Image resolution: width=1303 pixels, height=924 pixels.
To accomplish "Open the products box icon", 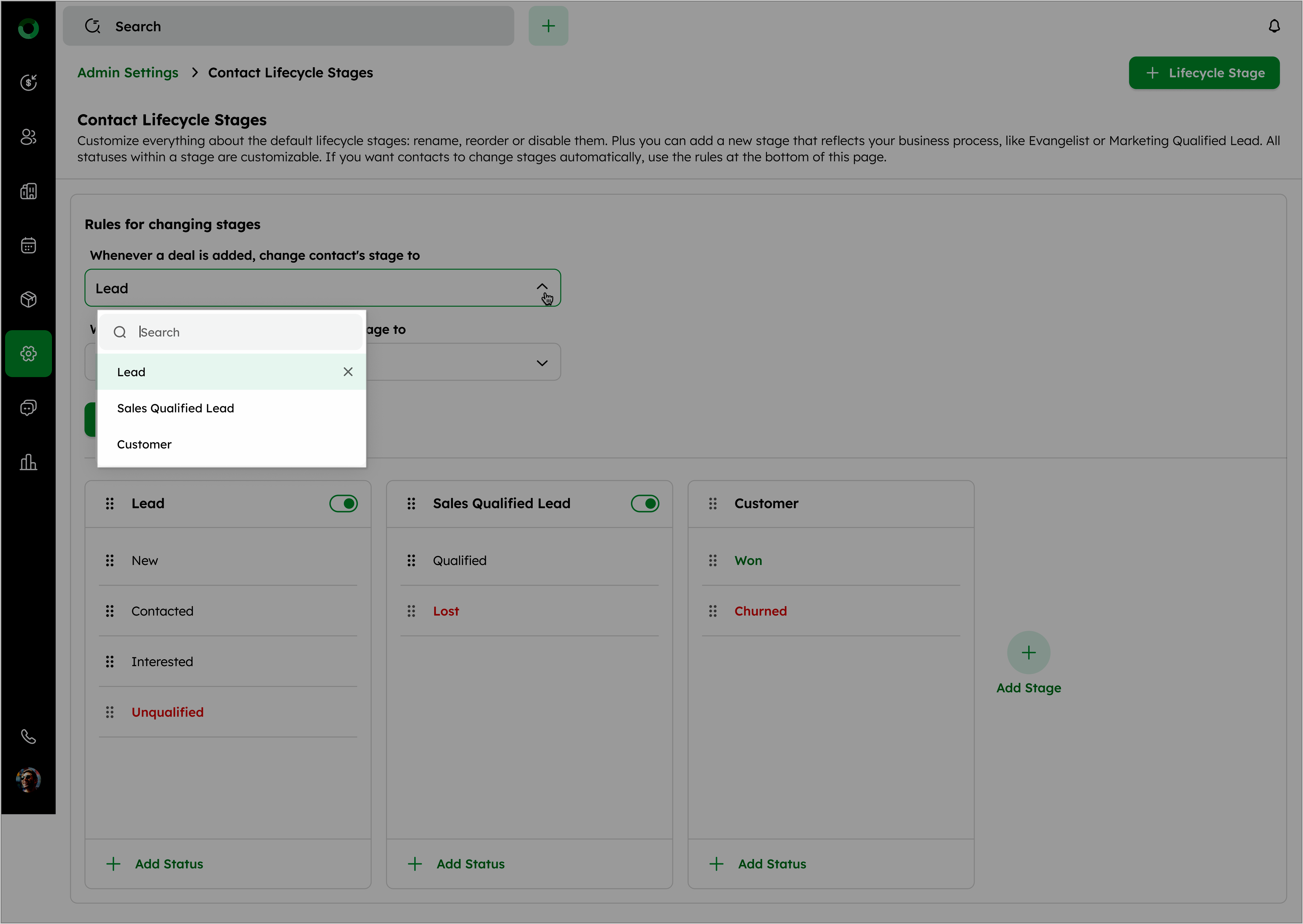I will (29, 299).
